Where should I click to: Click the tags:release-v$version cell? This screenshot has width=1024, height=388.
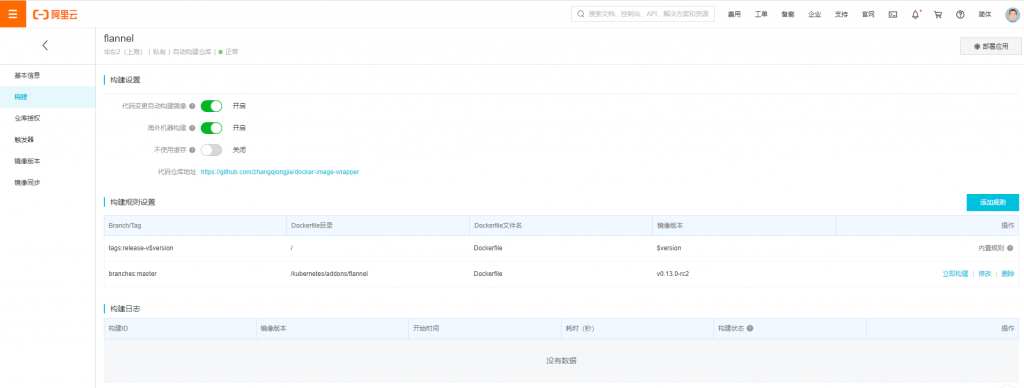click(x=140, y=248)
